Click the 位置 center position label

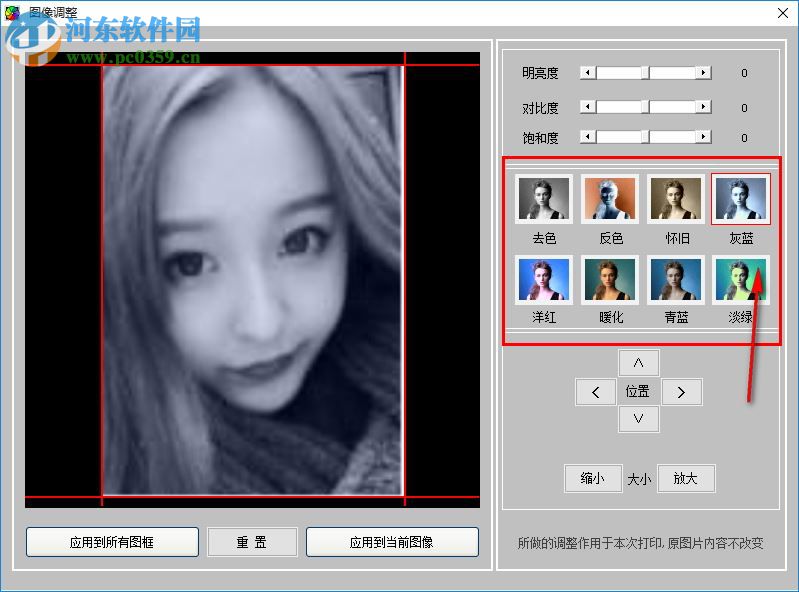(638, 391)
